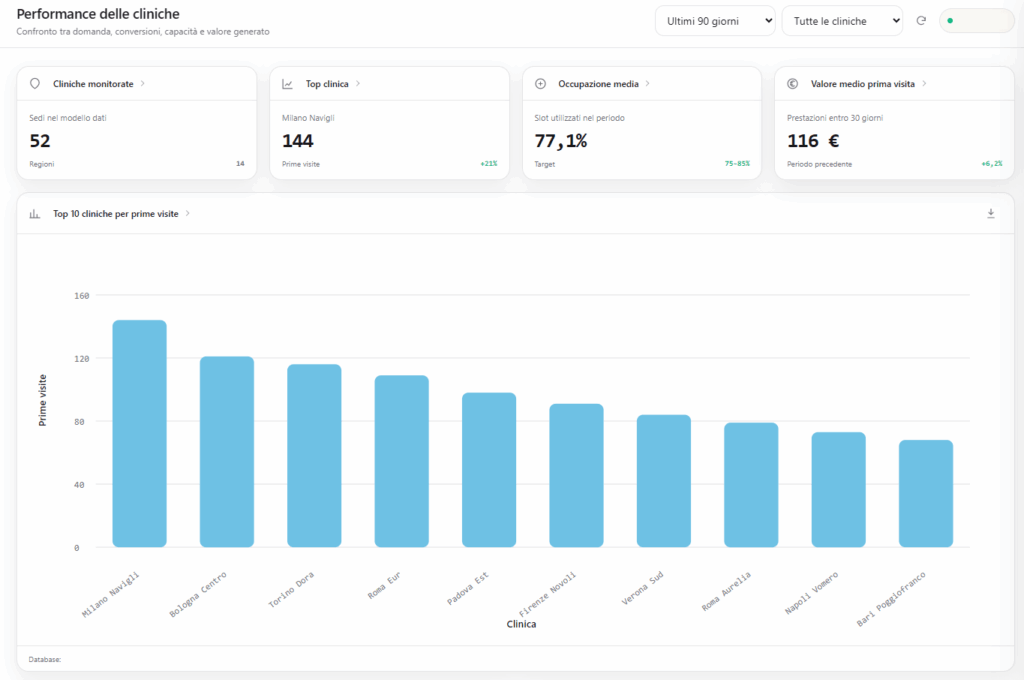
Task: Open the 'Ultimi 90 giorni' period dropdown
Action: [x=715, y=21]
